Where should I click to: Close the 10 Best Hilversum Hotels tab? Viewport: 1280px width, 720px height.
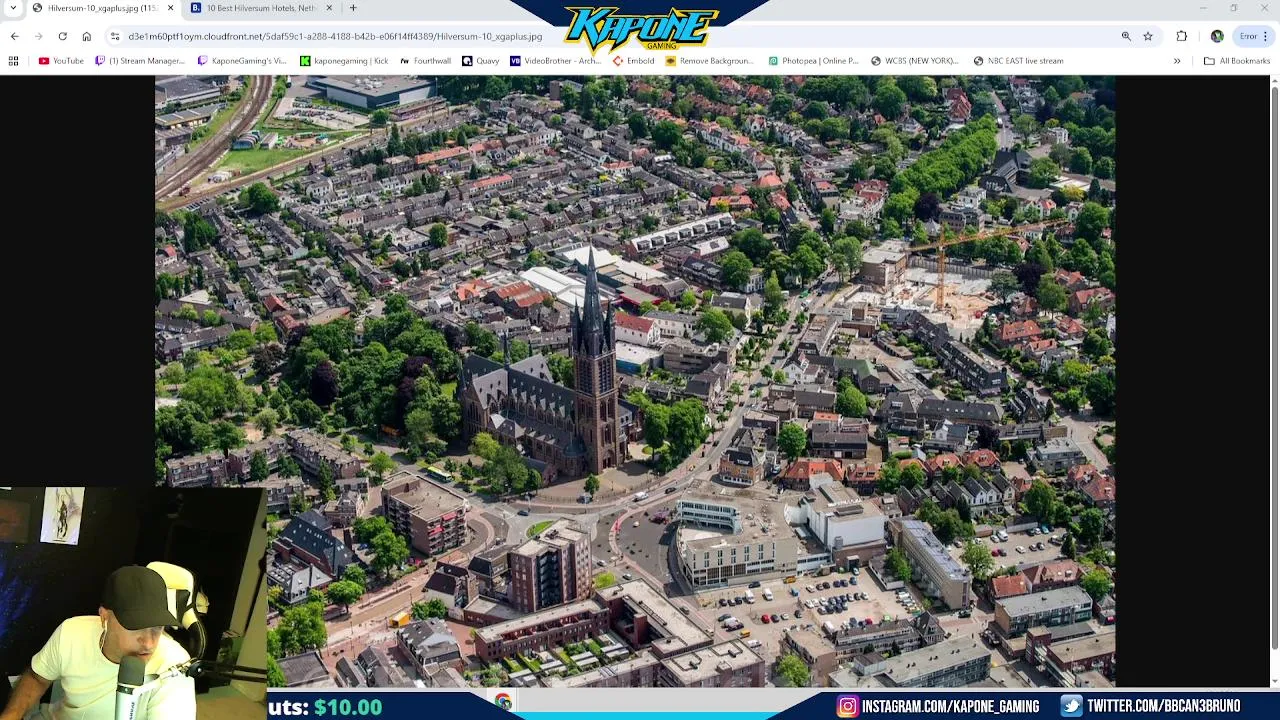pos(330,8)
